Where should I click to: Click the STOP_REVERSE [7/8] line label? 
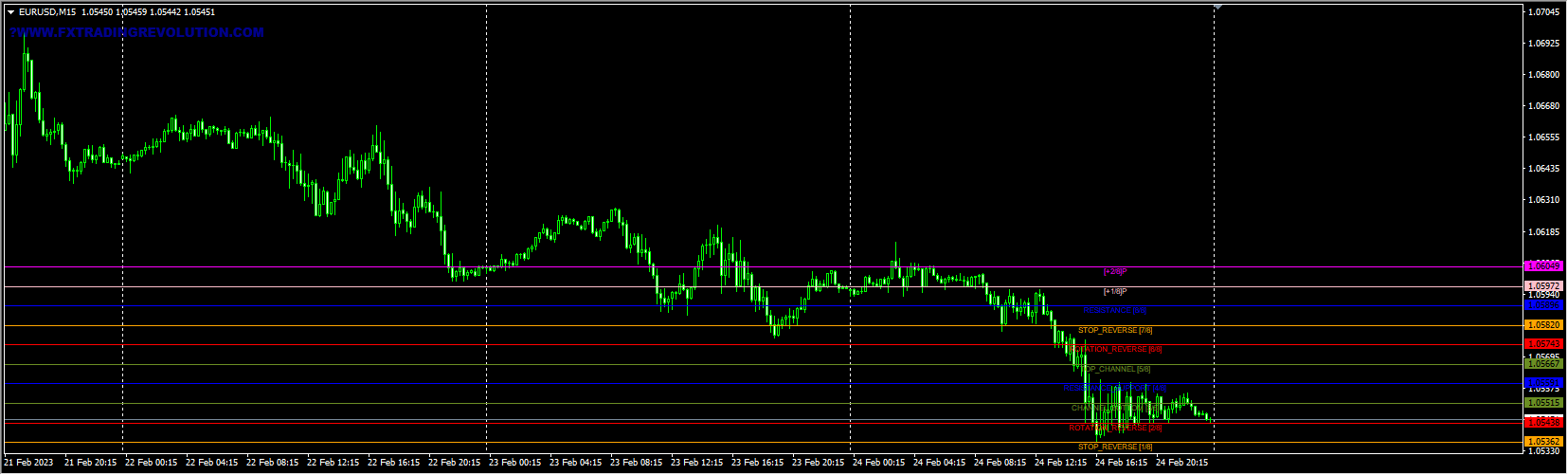point(1115,330)
